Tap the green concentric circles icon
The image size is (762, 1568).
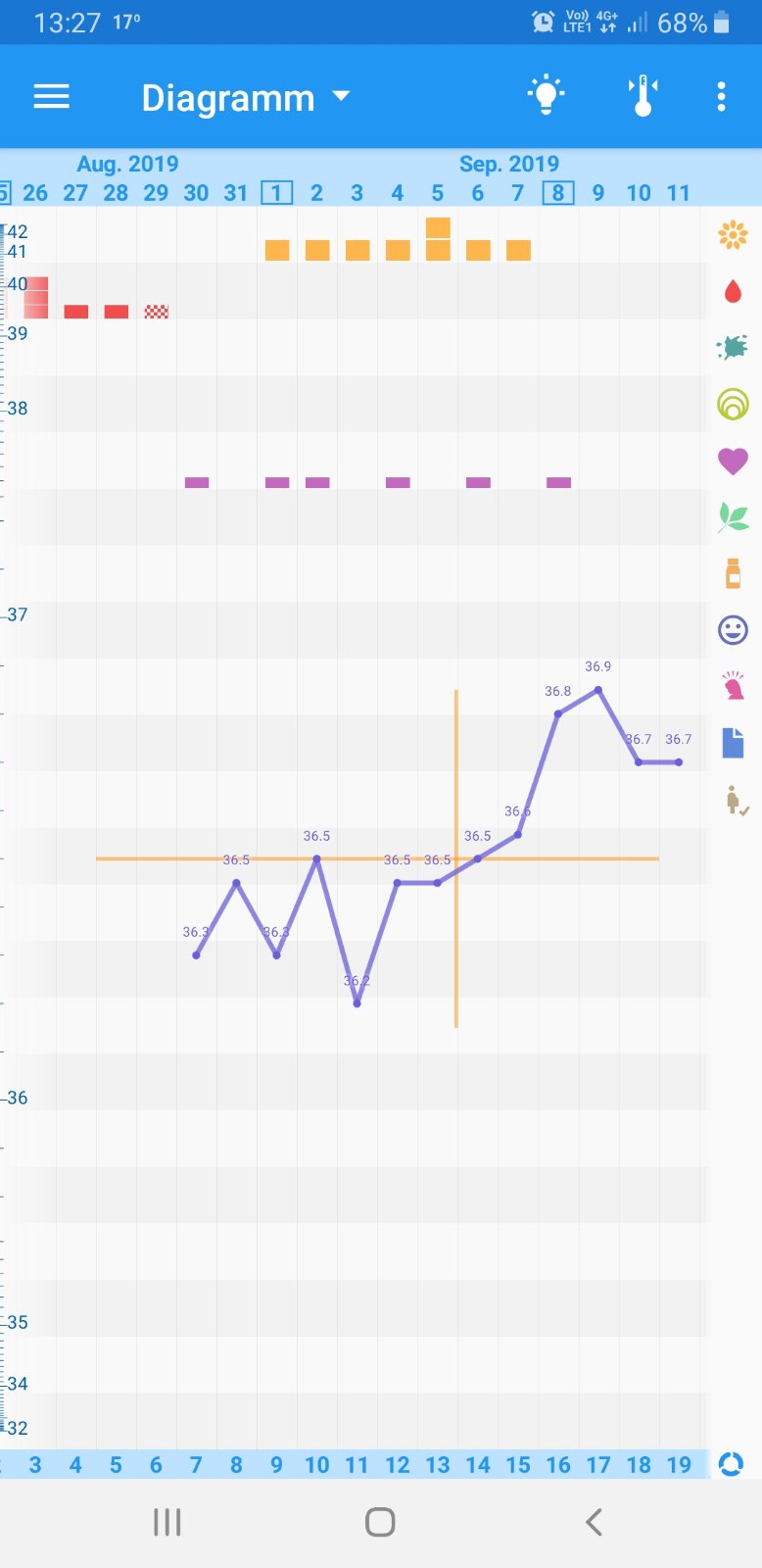coord(733,404)
